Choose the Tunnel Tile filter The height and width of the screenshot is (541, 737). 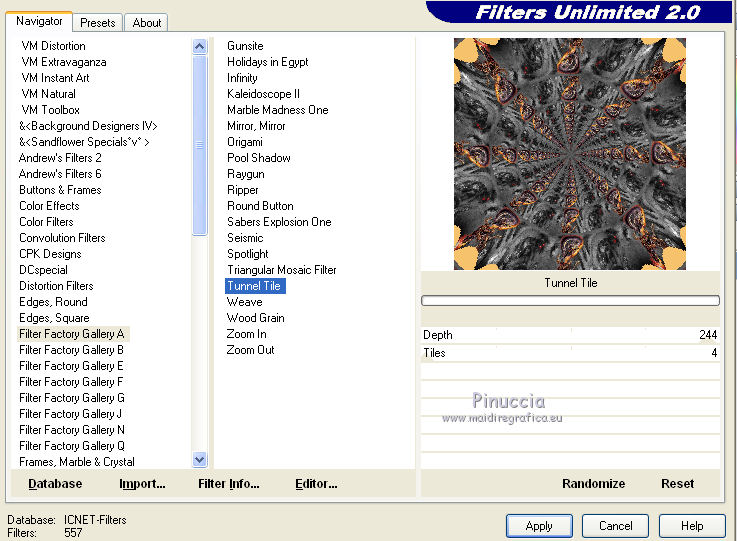coord(255,286)
